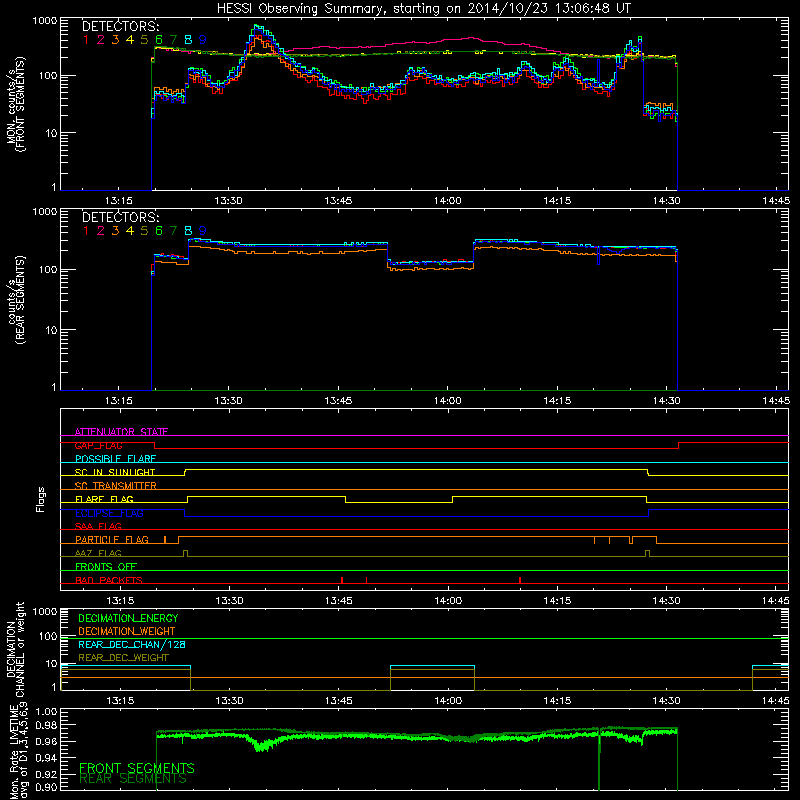Click FRONT SEGMENTS label in livetime panel
The width and height of the screenshot is (800, 800).
point(137,768)
